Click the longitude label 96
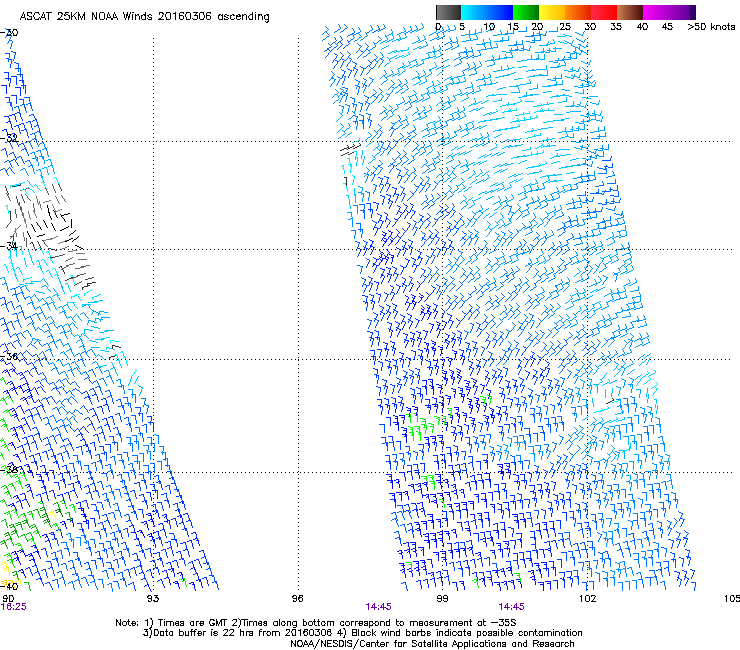740x650 pixels. [297, 599]
